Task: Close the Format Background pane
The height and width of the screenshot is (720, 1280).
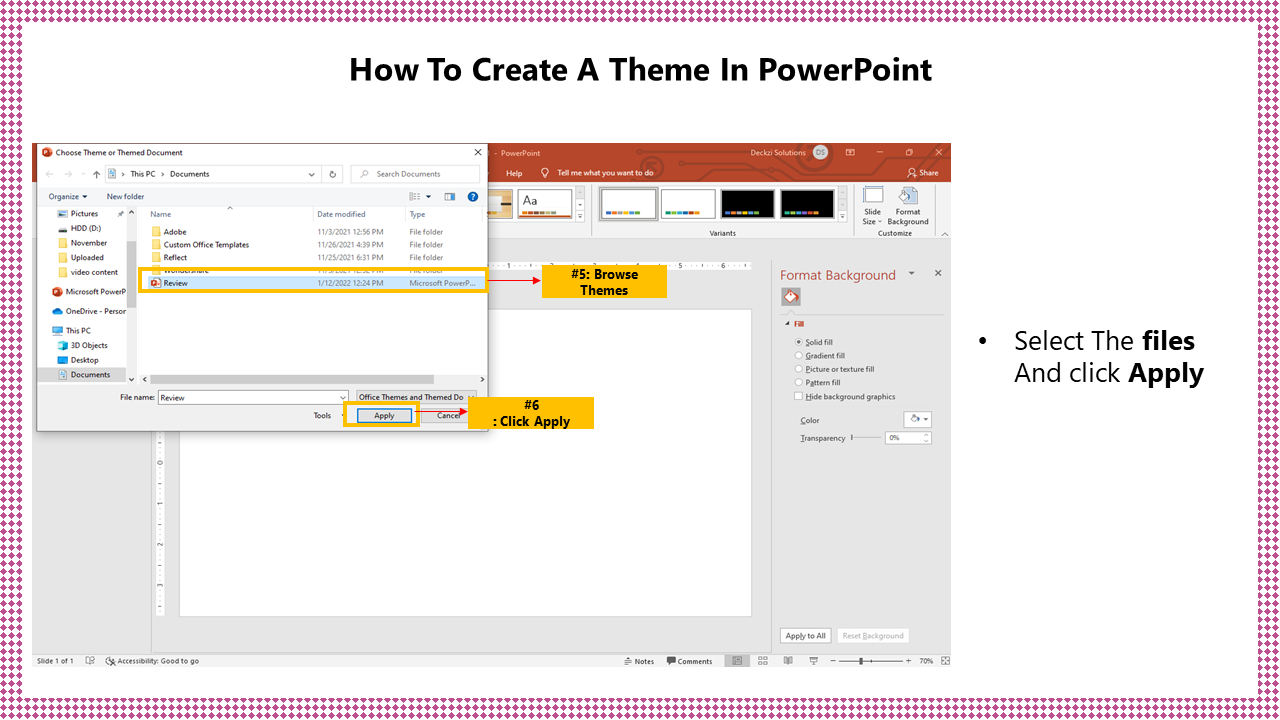Action: [x=938, y=273]
